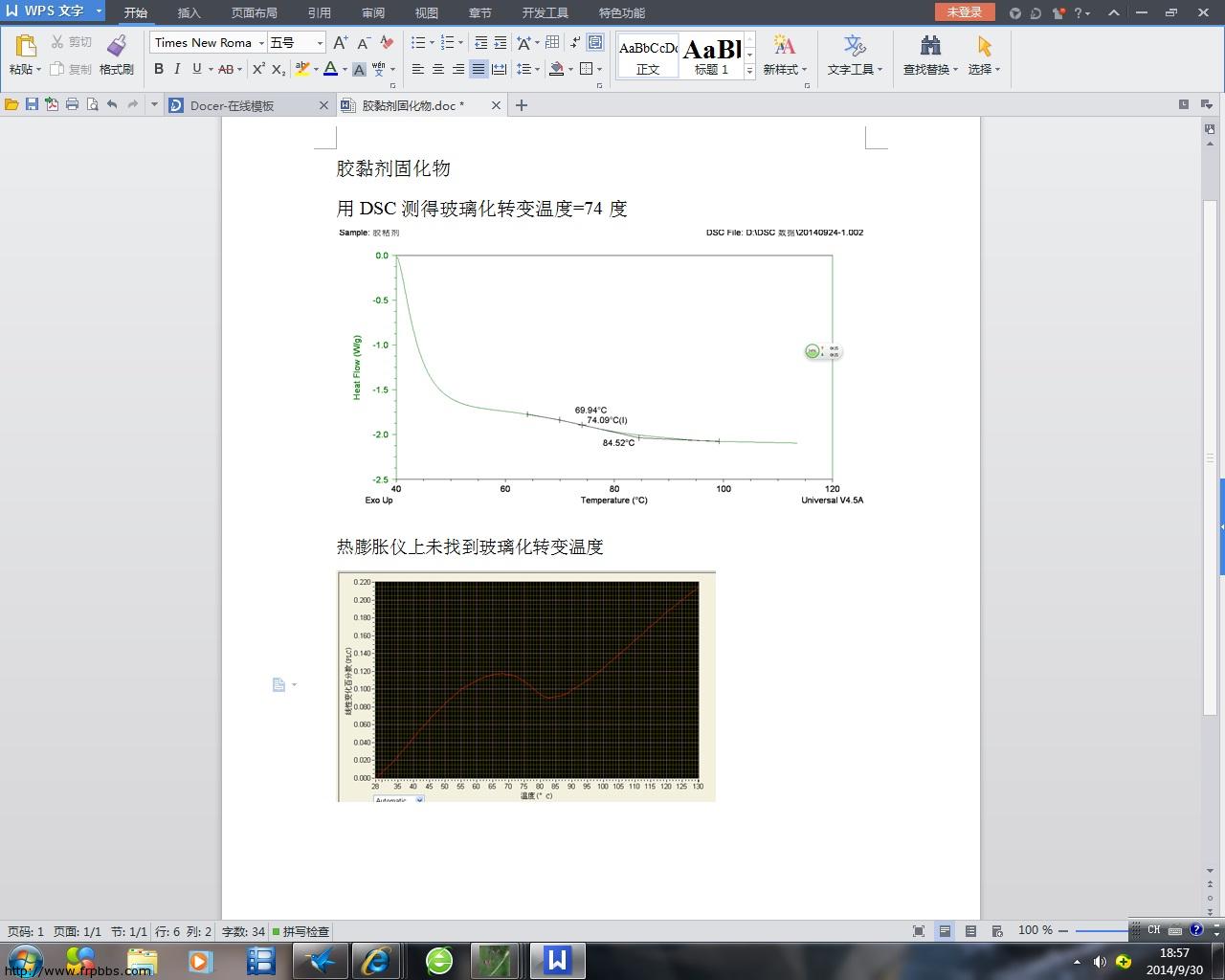This screenshot has width=1225, height=980.
Task: Click the Superscript X² icon
Action: pyautogui.click(x=258, y=69)
